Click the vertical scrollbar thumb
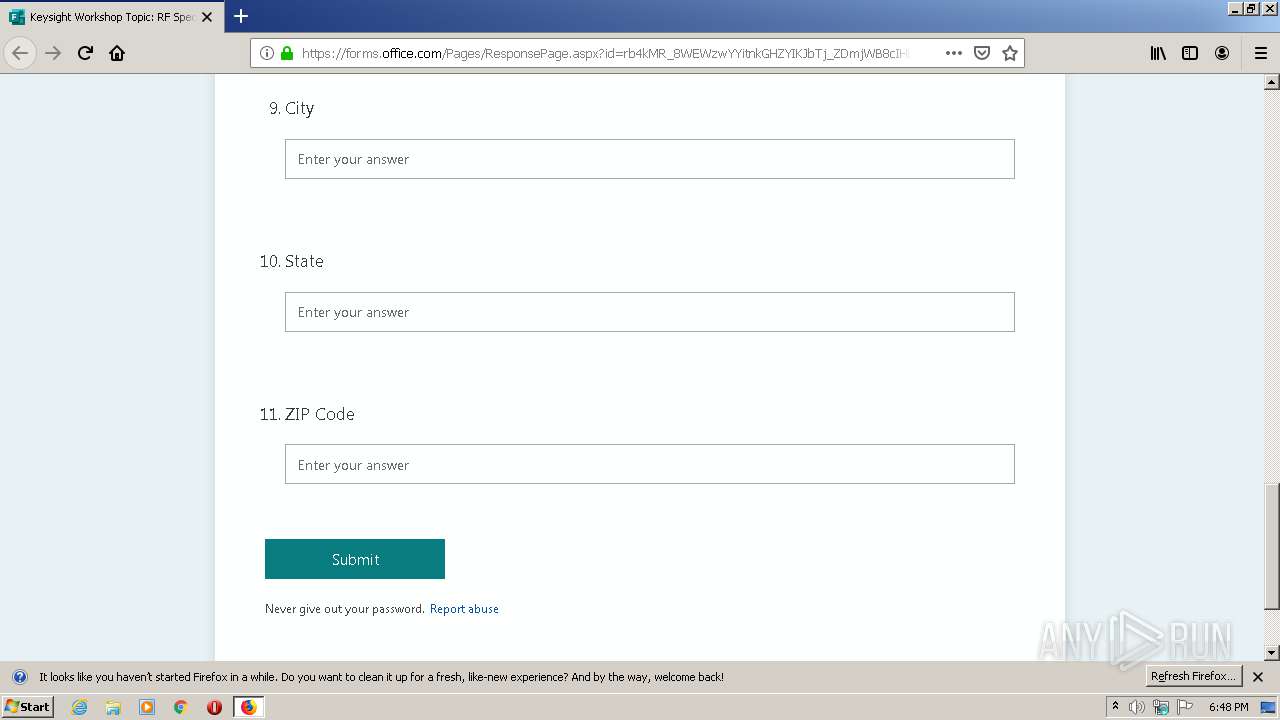This screenshot has height=720, width=1280. pos(1272,546)
